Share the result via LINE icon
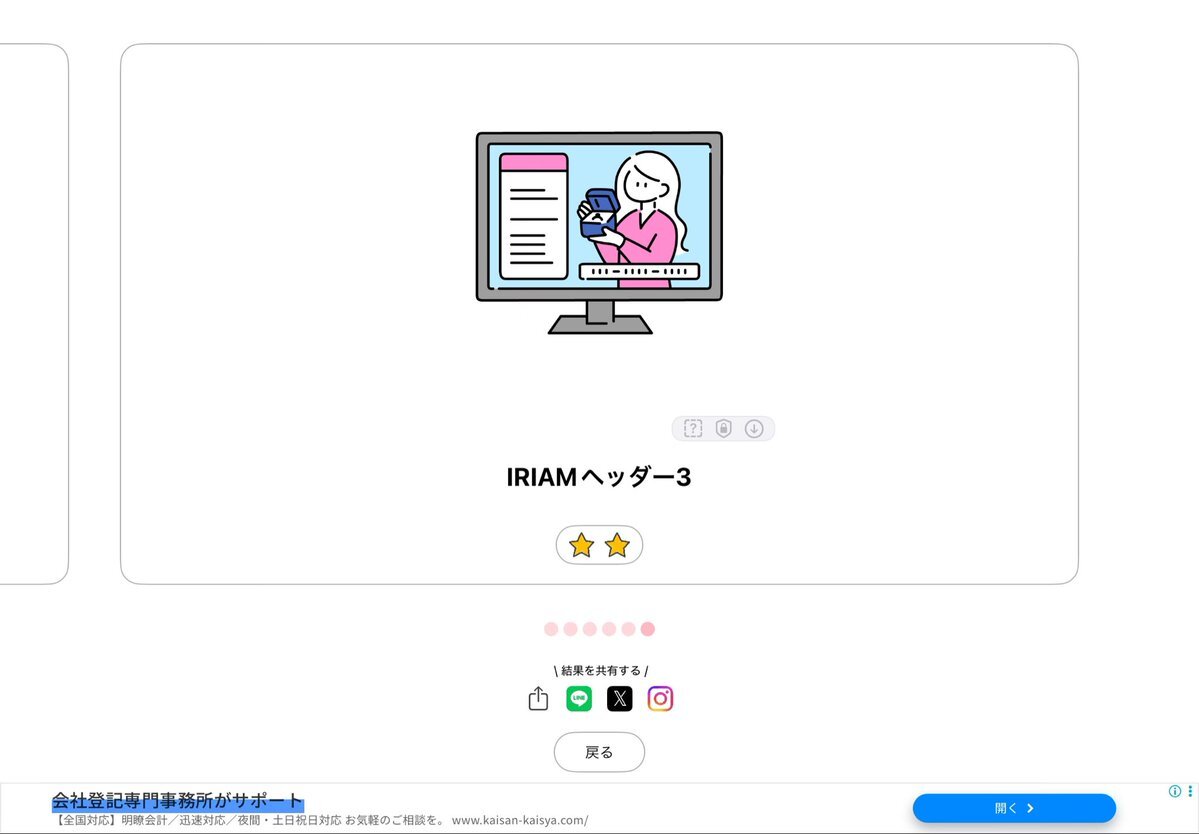Viewport: 1199px width, 834px height. (x=579, y=698)
